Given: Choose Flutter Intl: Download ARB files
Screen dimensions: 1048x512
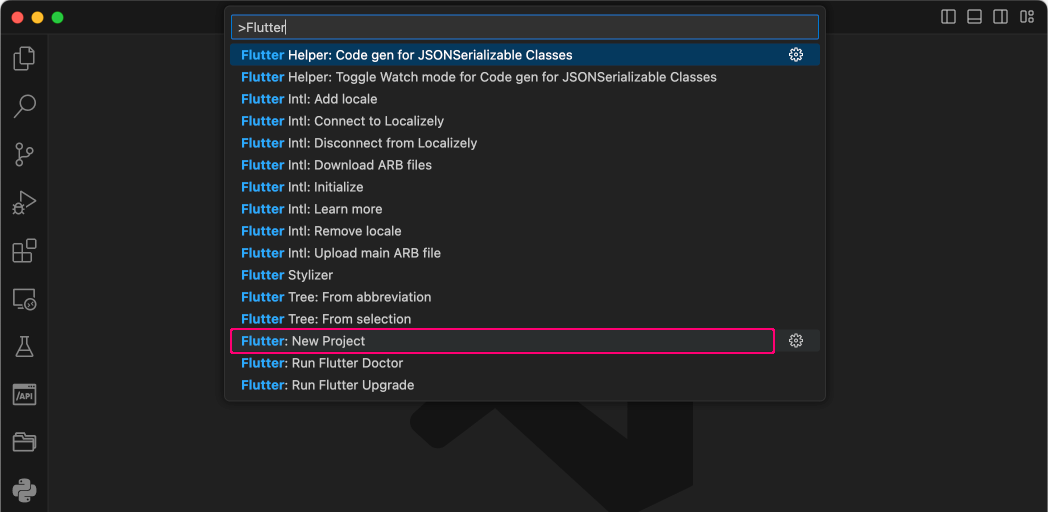Looking at the screenshot, I should click(x=525, y=165).
